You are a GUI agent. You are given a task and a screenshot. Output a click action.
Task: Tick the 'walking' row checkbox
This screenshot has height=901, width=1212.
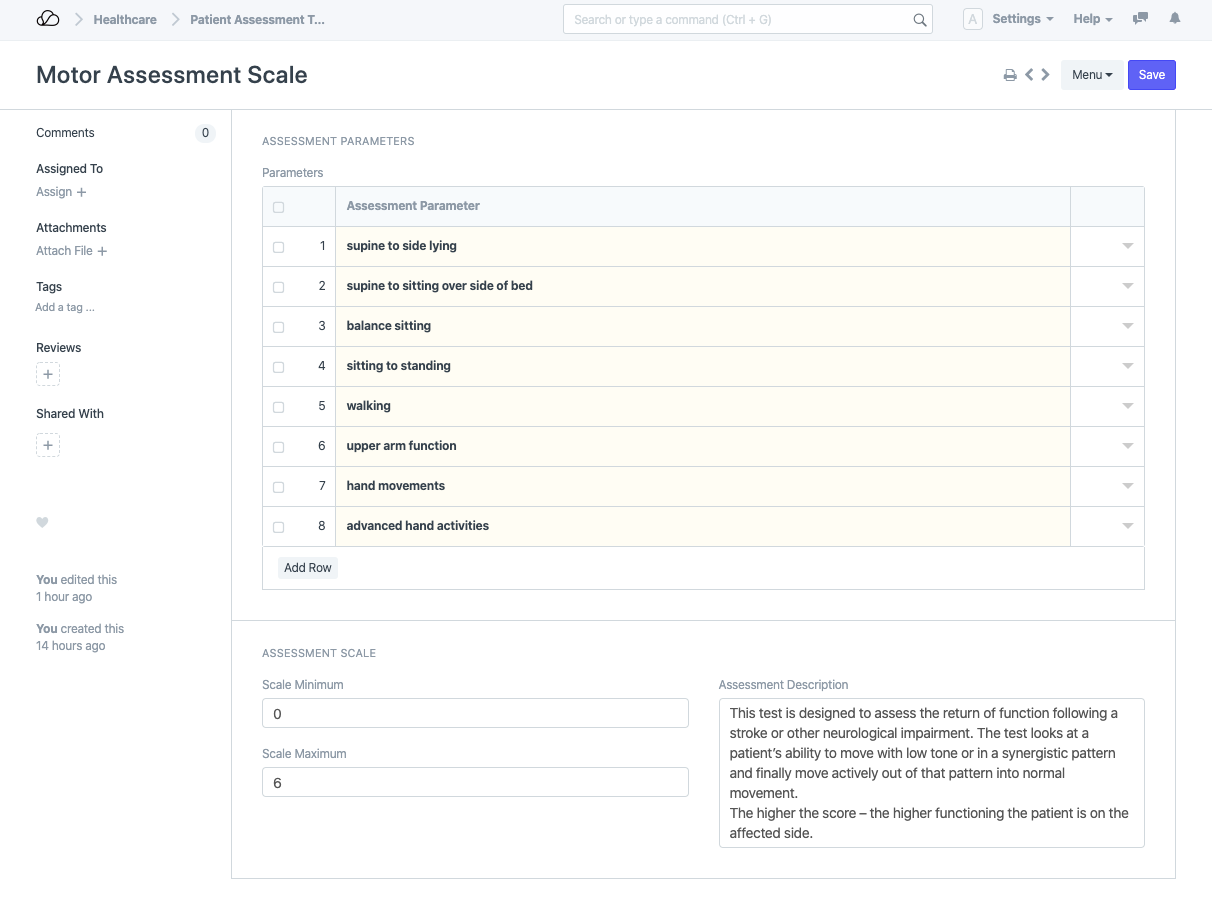pos(278,407)
